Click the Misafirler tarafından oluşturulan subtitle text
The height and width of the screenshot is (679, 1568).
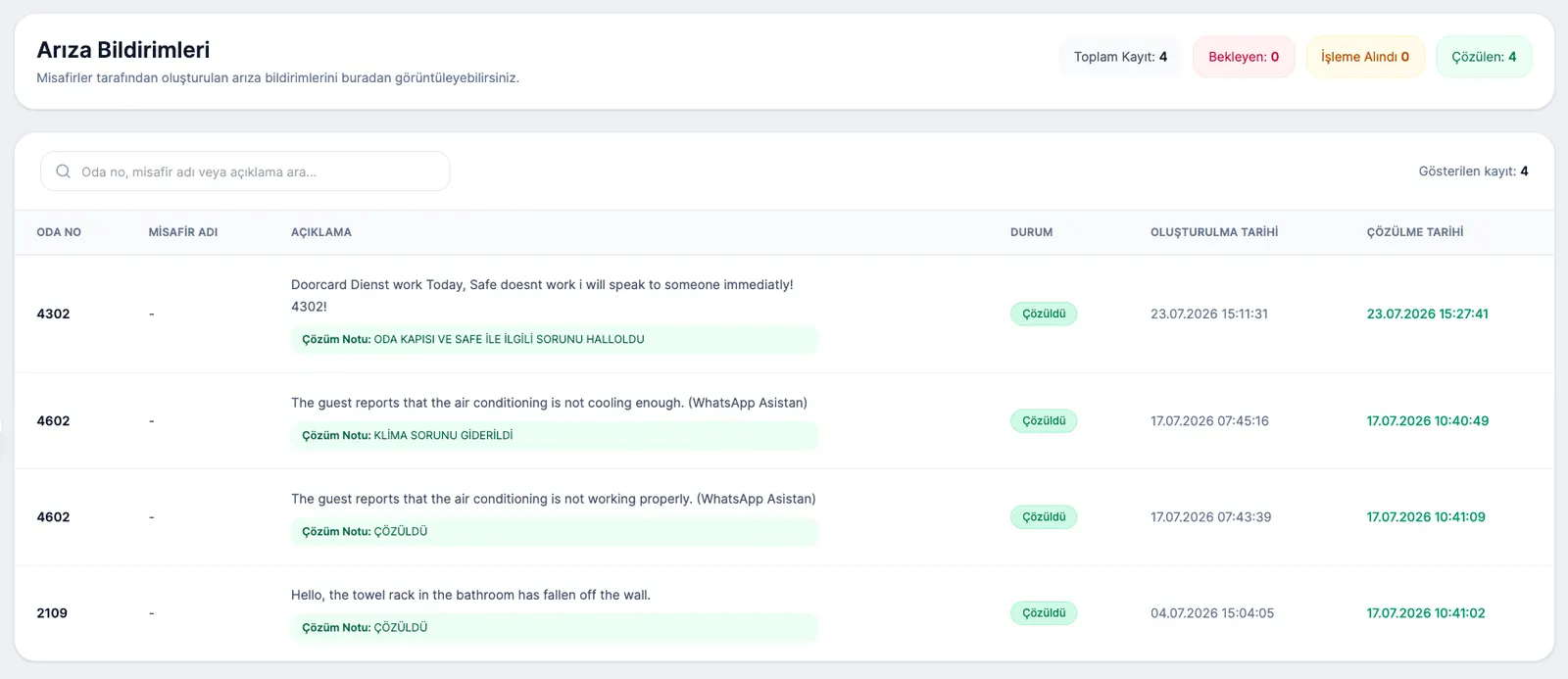pyautogui.click(x=277, y=77)
